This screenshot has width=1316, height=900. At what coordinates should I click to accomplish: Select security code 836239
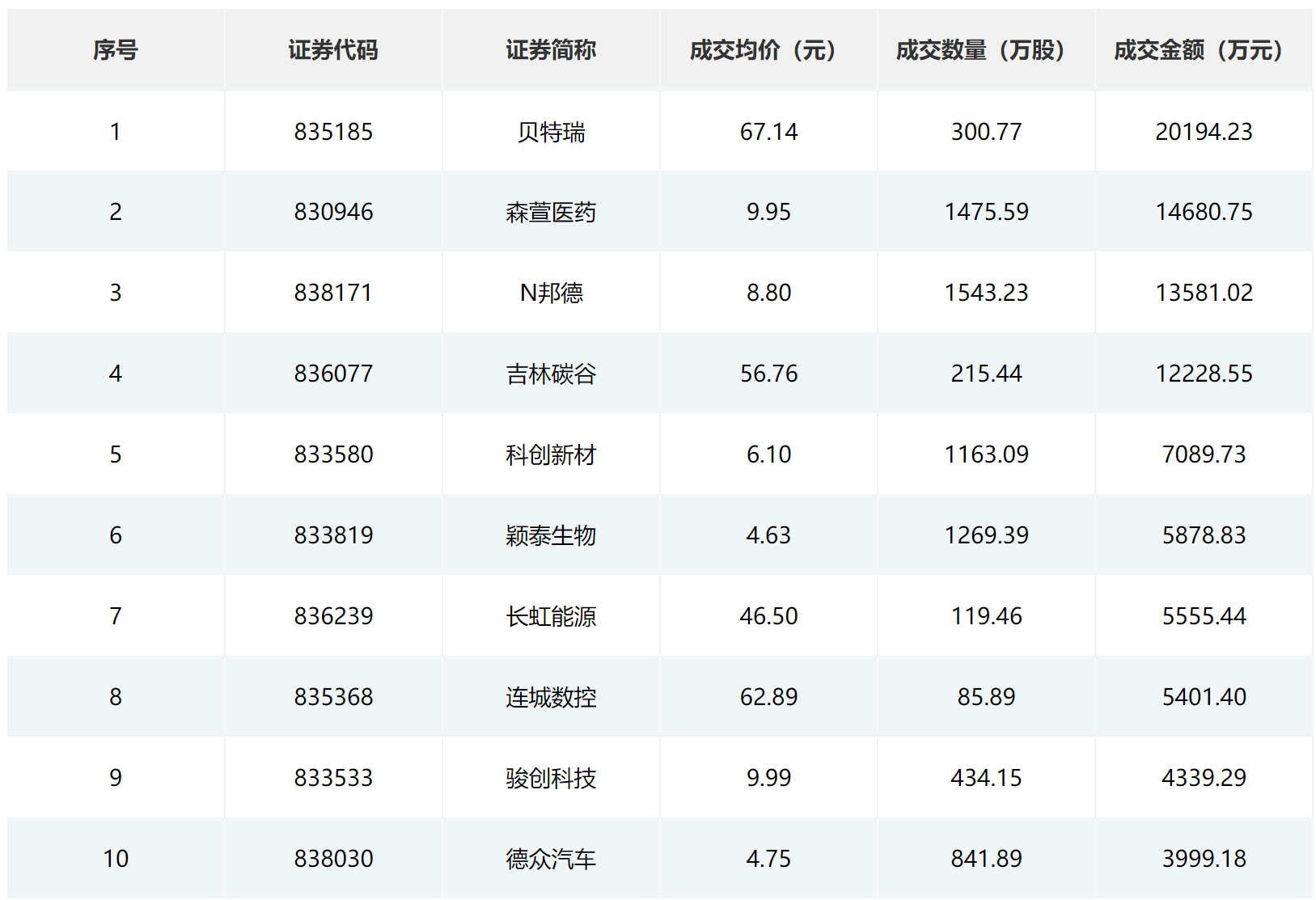pos(333,616)
